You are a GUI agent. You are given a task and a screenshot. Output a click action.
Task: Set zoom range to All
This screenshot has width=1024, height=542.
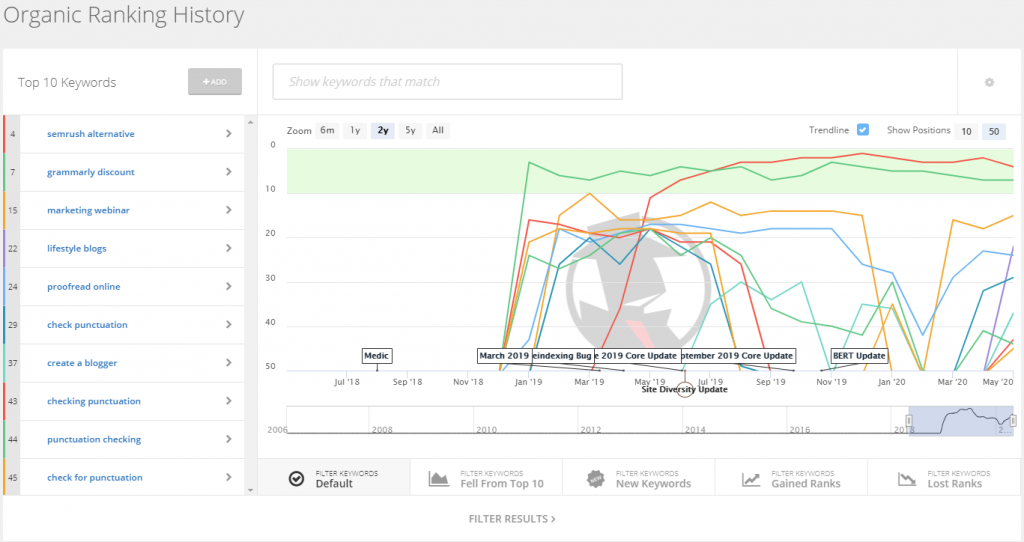pyautogui.click(x=437, y=130)
